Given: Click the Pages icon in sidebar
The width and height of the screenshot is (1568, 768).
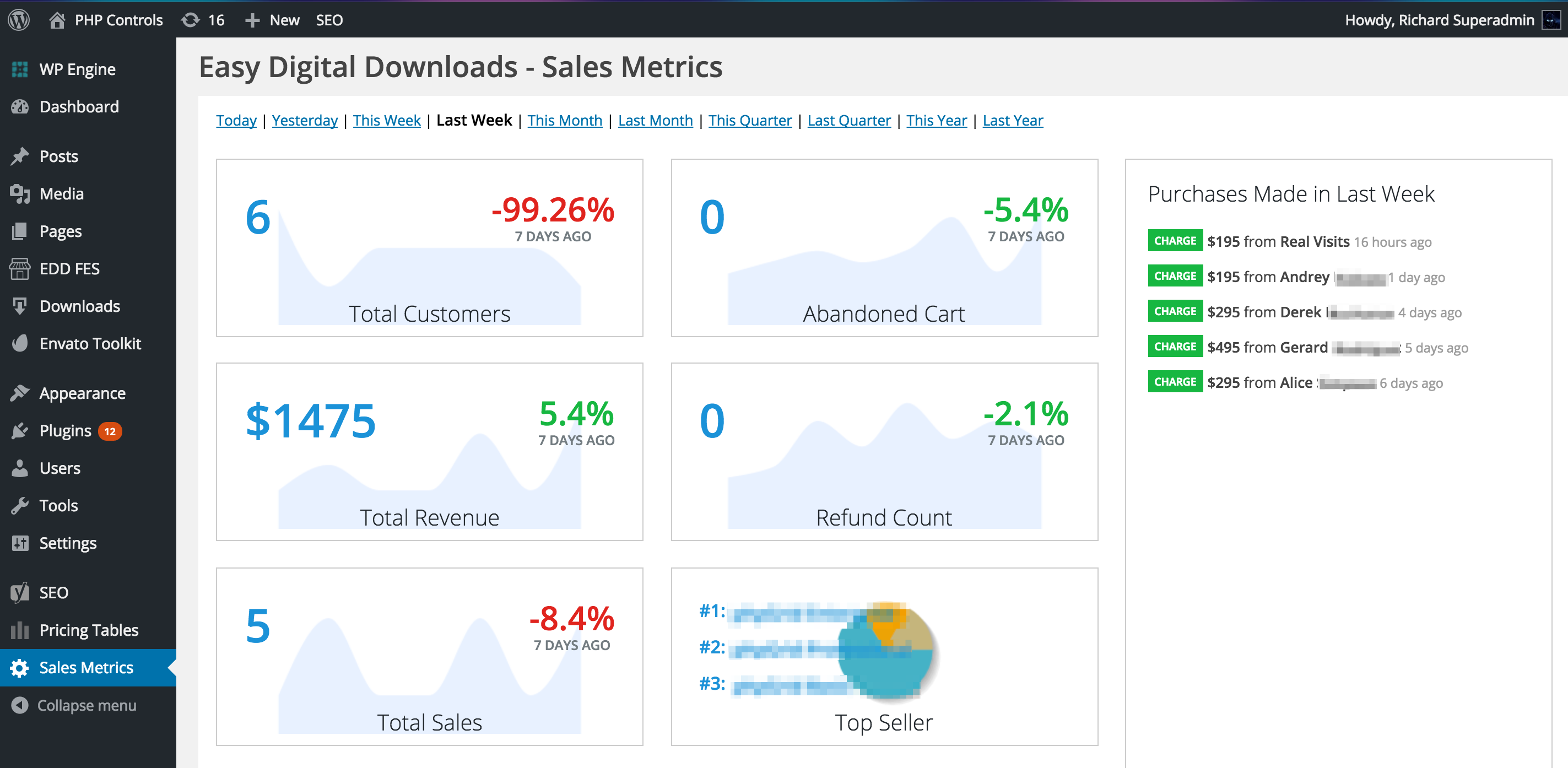Looking at the screenshot, I should [20, 231].
